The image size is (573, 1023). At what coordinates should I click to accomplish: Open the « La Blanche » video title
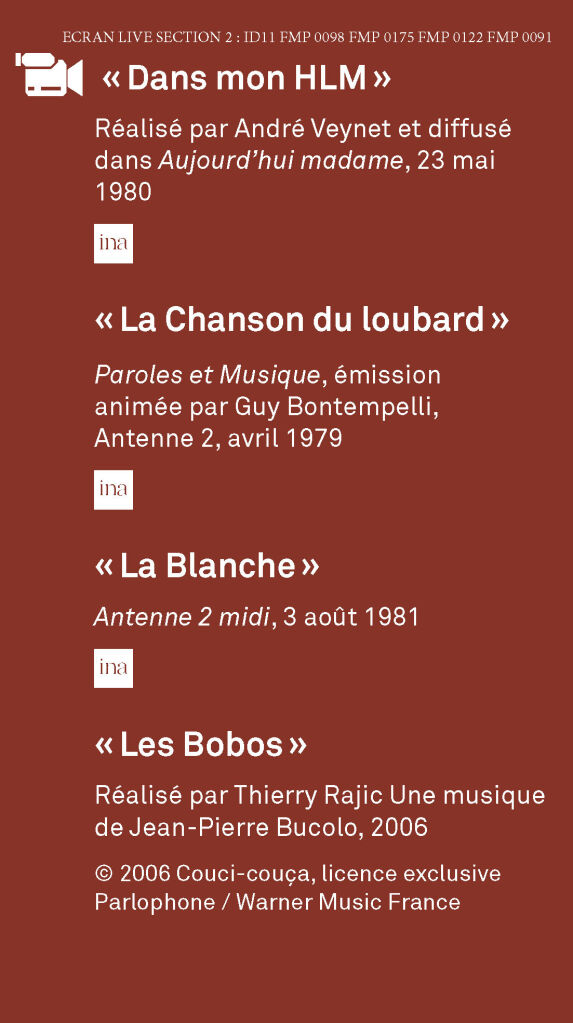click(207, 566)
